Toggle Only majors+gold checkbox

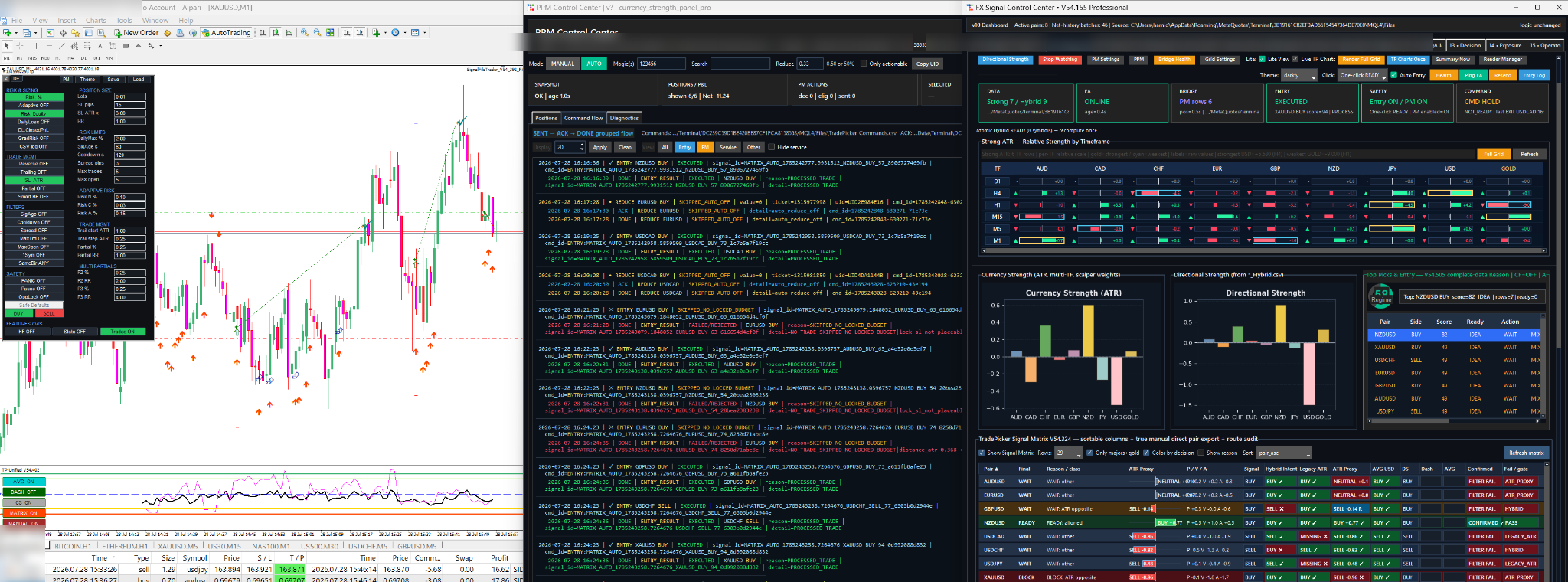point(1089,453)
